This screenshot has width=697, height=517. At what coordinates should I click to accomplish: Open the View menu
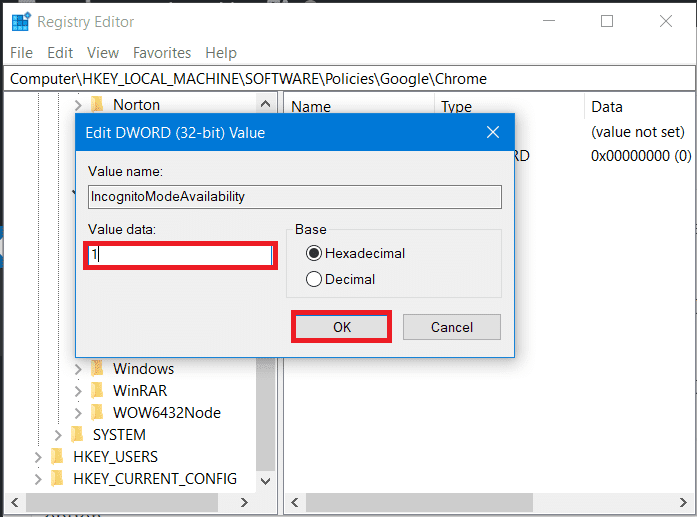click(103, 53)
